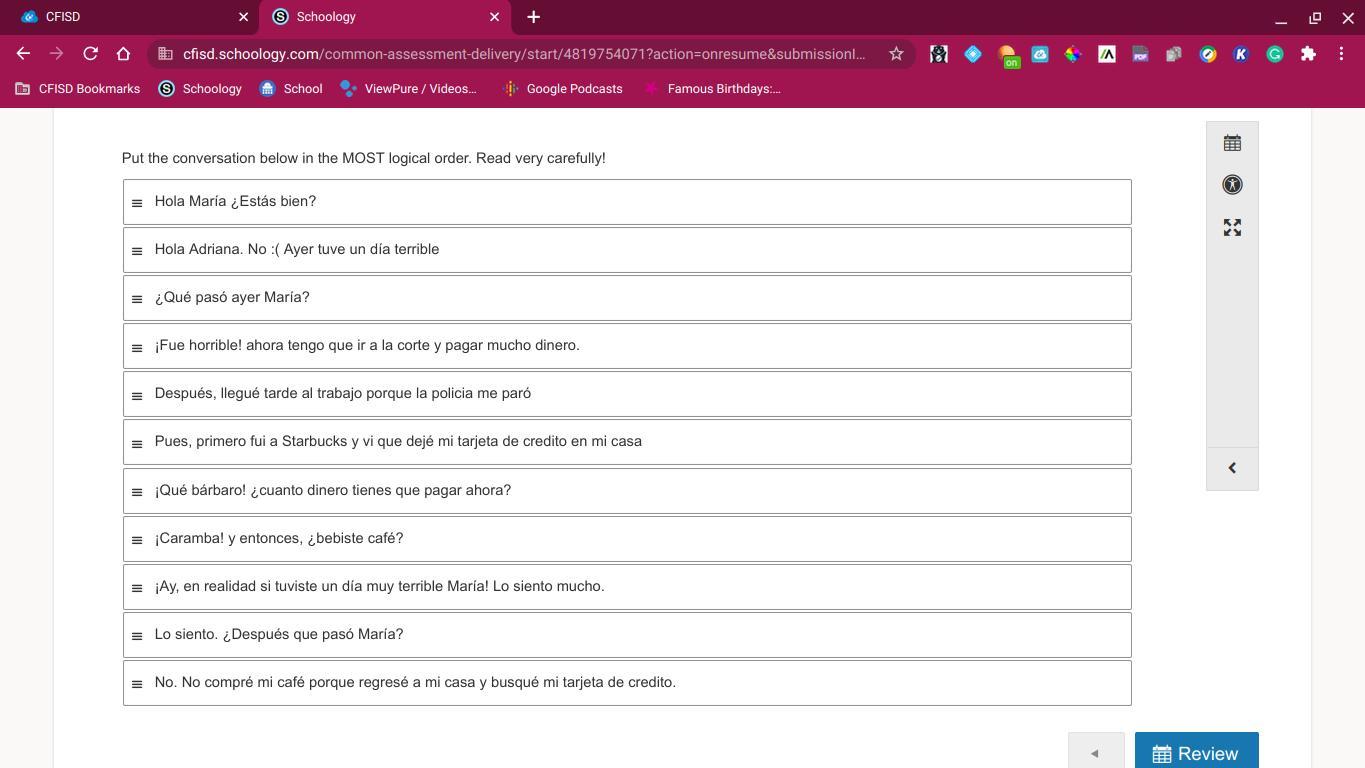This screenshot has width=1365, height=768.
Task: Grab handle of '¡Qué bárbaro!' row
Action: (137, 492)
